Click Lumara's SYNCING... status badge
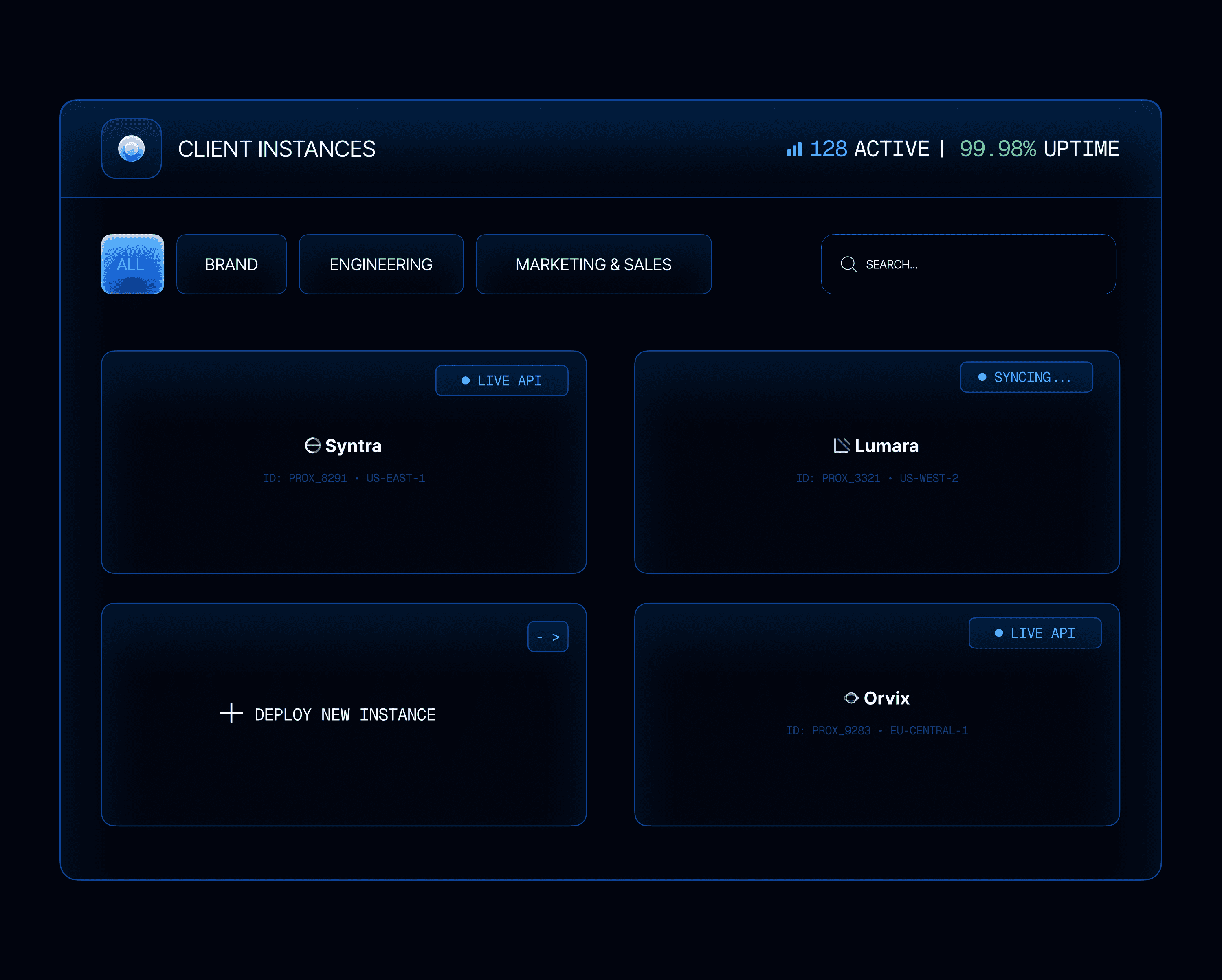The width and height of the screenshot is (1222, 980). pos(1026,377)
